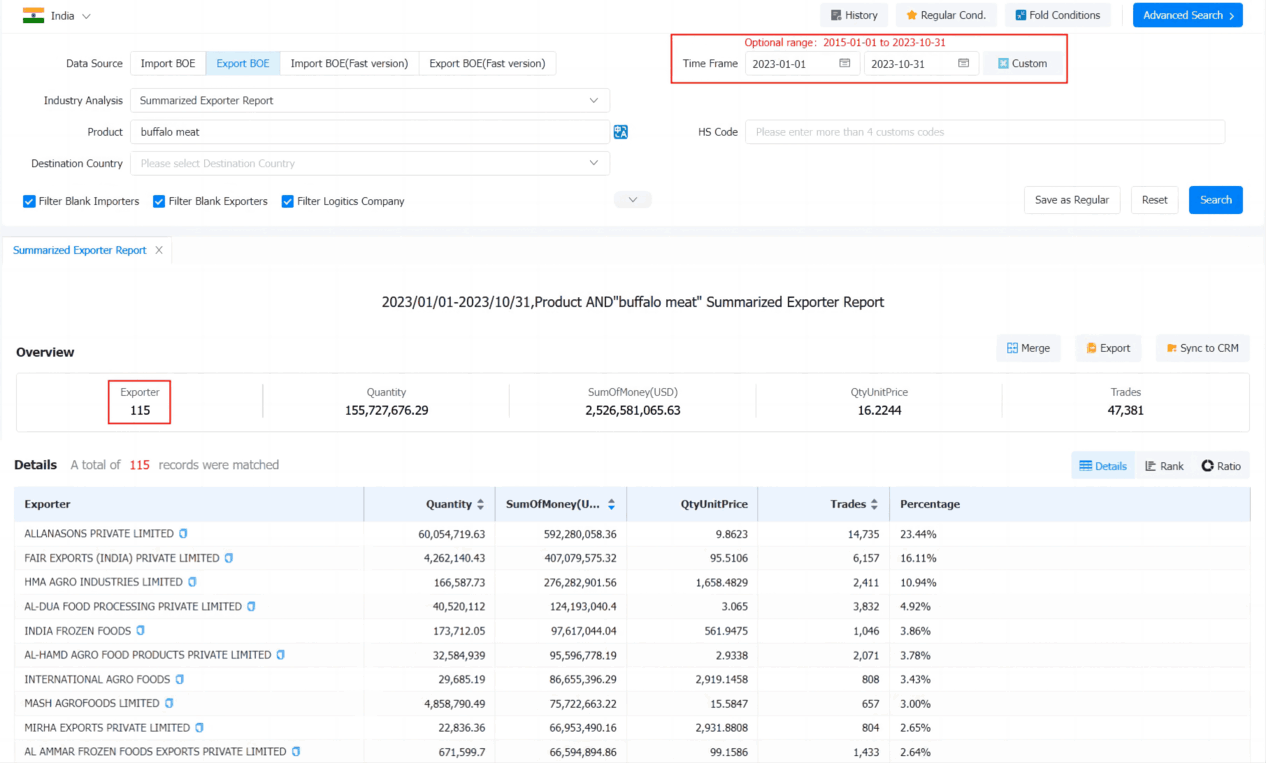Copy INTERNATIONAL AGRO FOODS name icon
This screenshot has width=1266, height=763.
point(180,679)
